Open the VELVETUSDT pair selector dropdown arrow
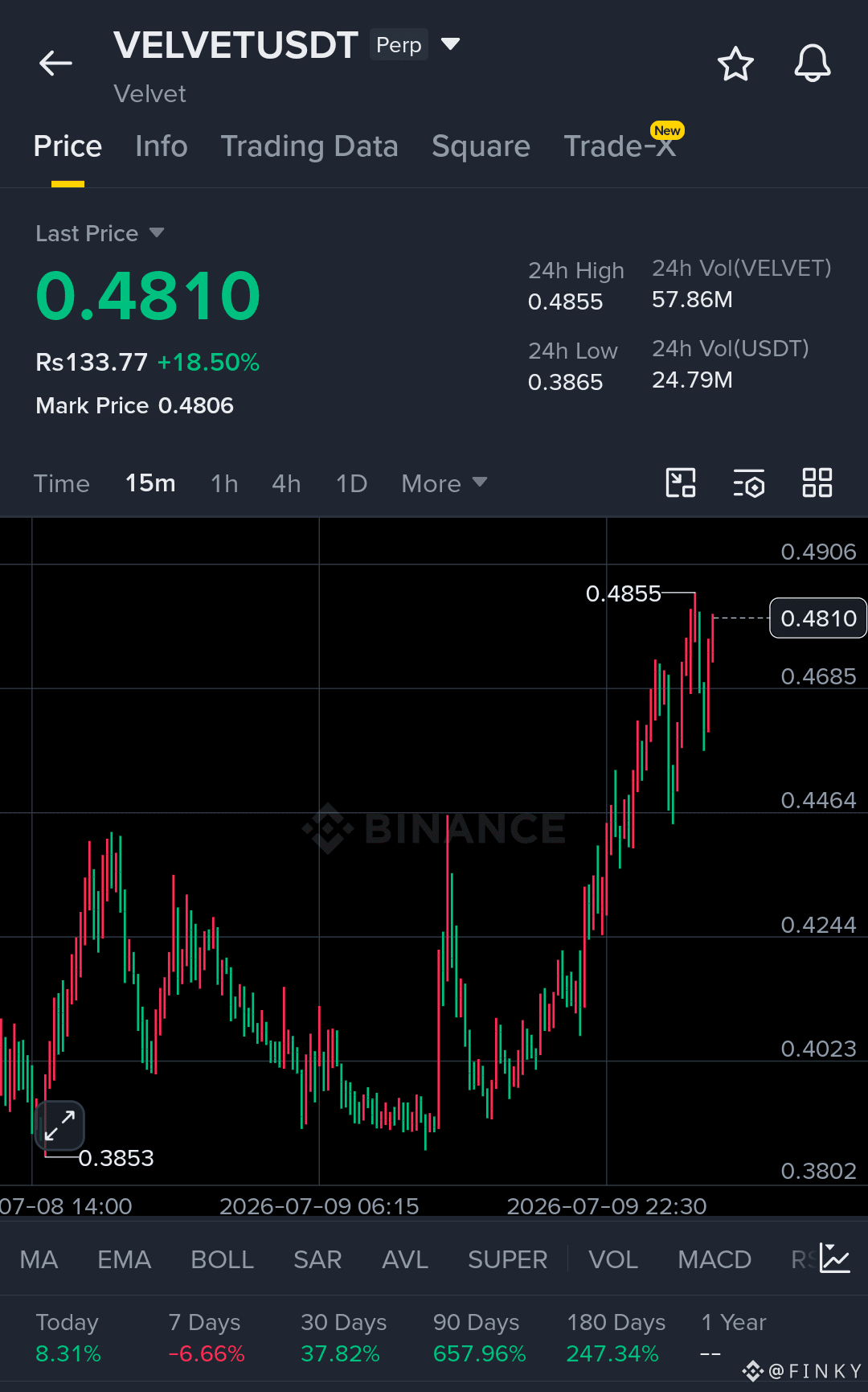 click(451, 43)
